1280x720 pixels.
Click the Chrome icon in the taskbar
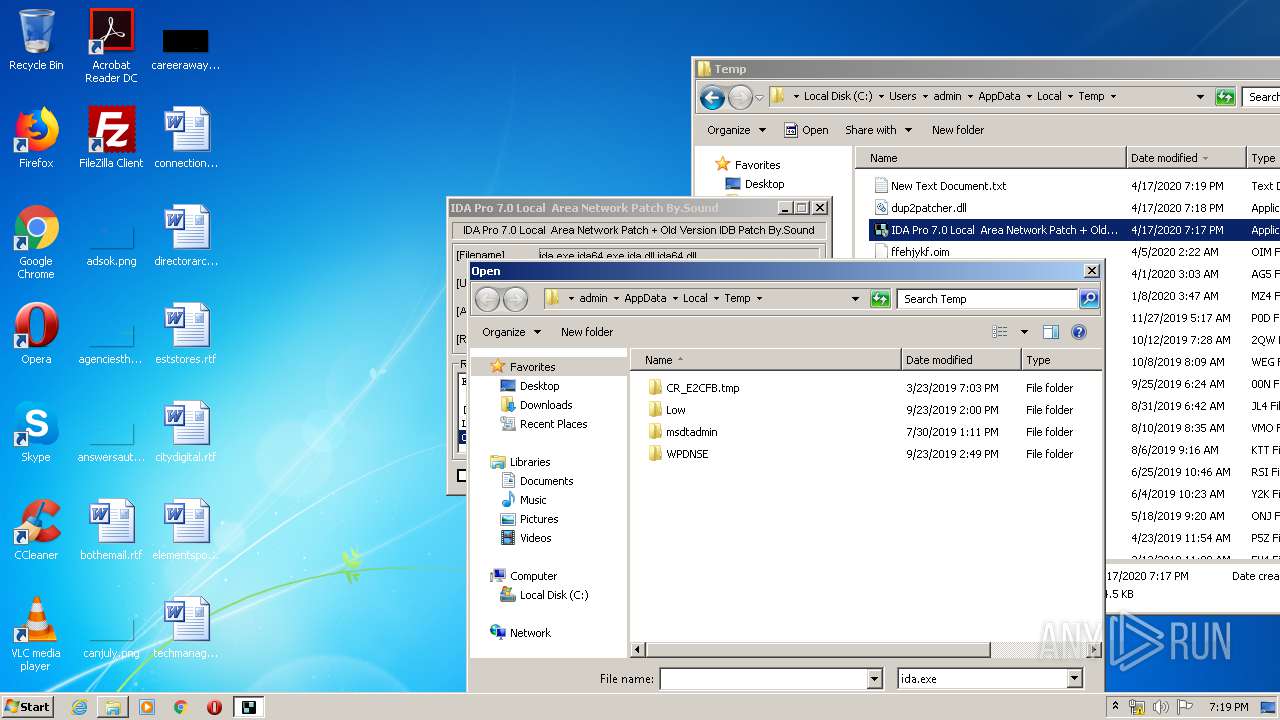[x=180, y=707]
